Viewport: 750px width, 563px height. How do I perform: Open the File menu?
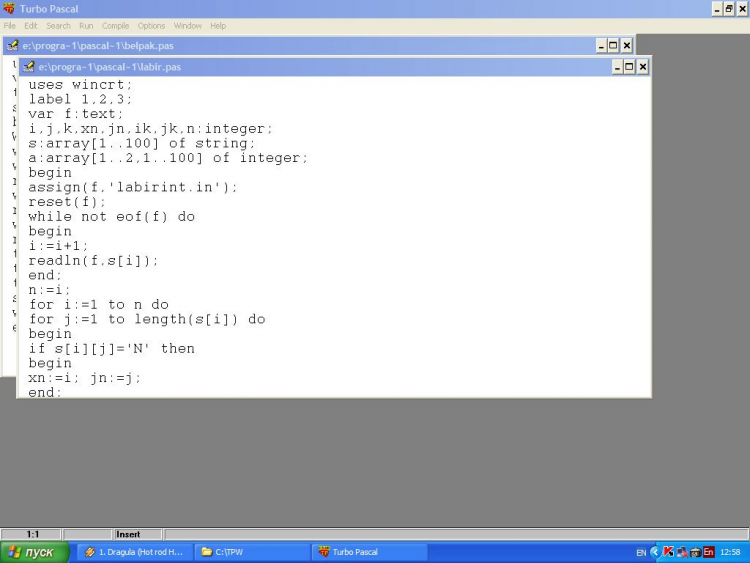9,25
